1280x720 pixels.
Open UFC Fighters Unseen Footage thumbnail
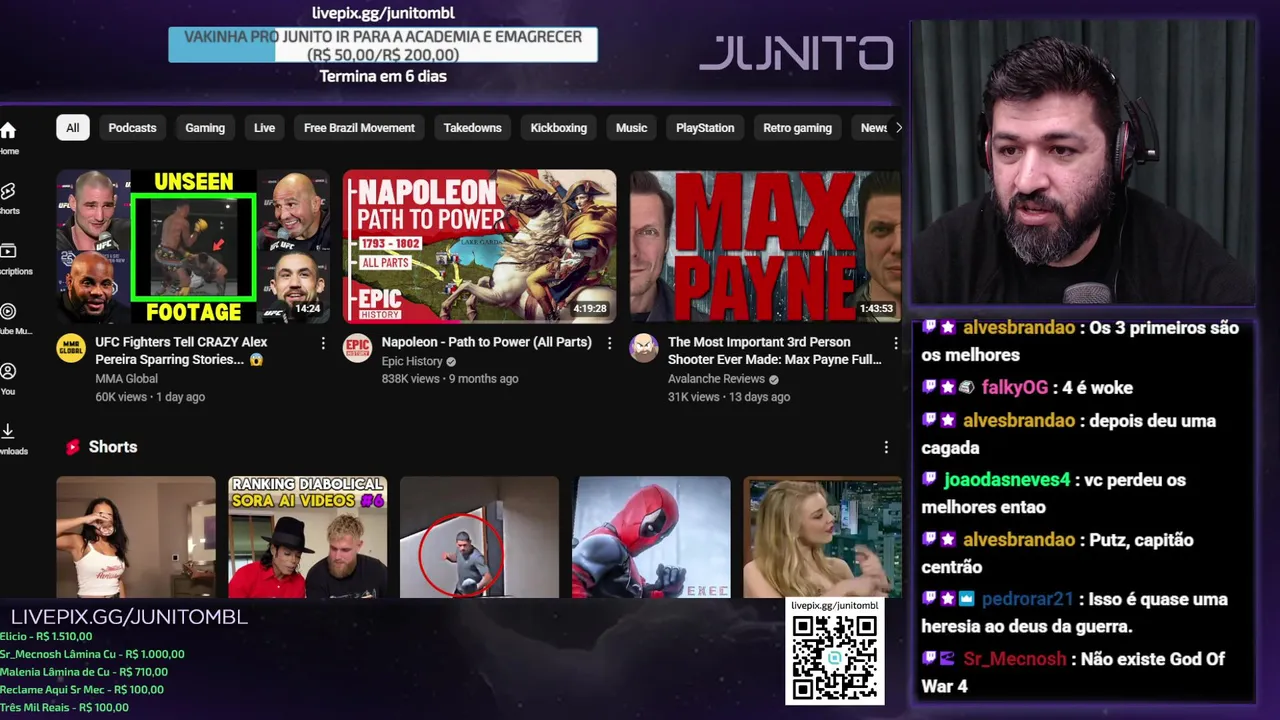tap(193, 246)
